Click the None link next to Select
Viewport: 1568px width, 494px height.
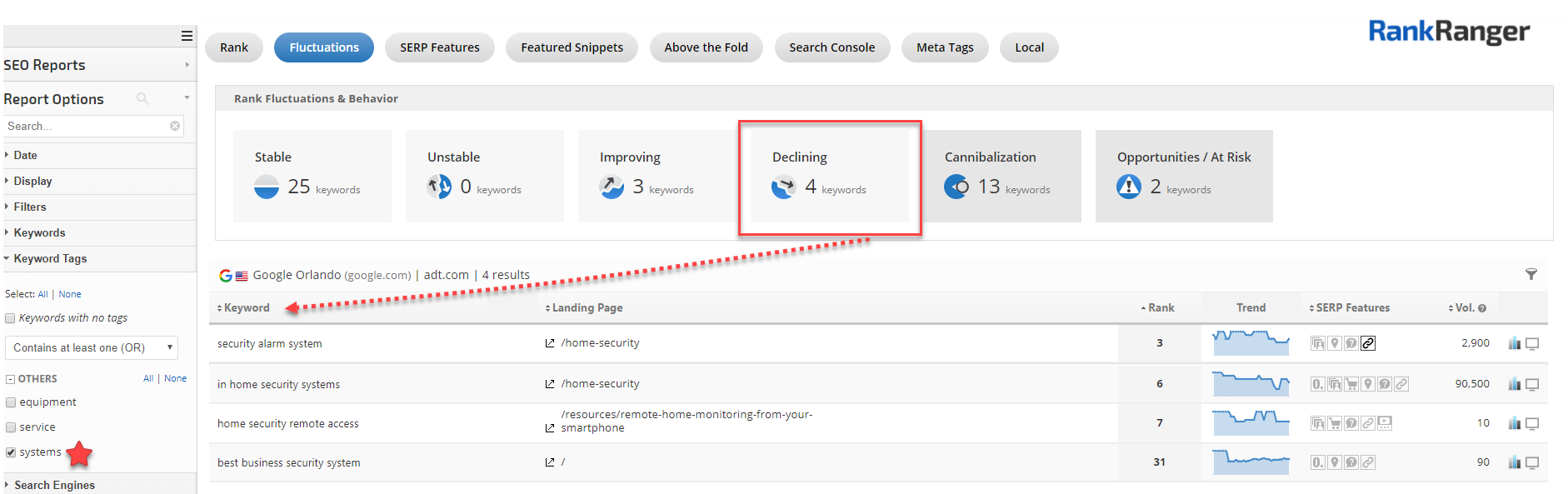coord(70,294)
